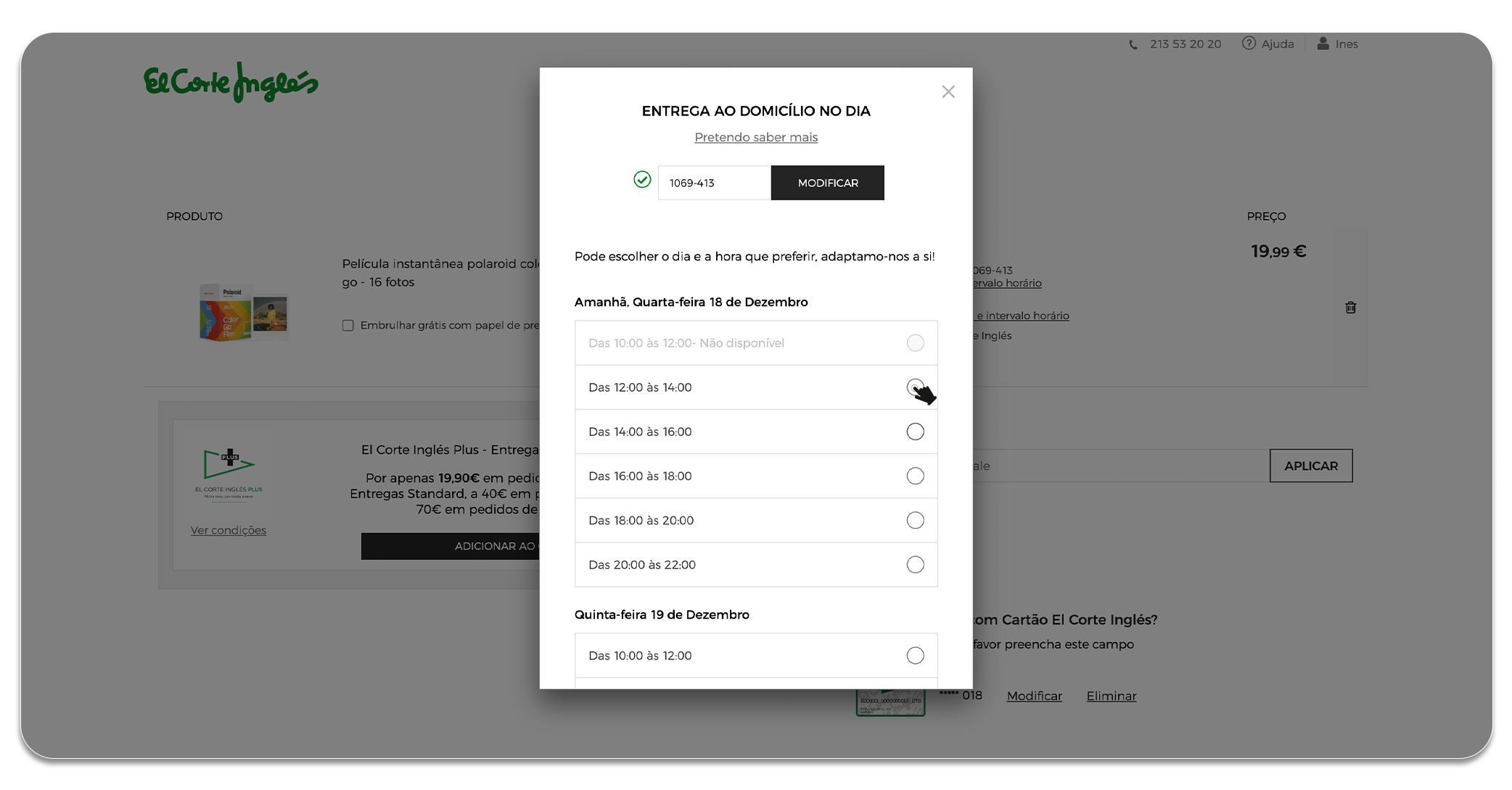Select the 20:00 às 22:00 slot
Screen dimensions: 1512x790
[x=915, y=564]
